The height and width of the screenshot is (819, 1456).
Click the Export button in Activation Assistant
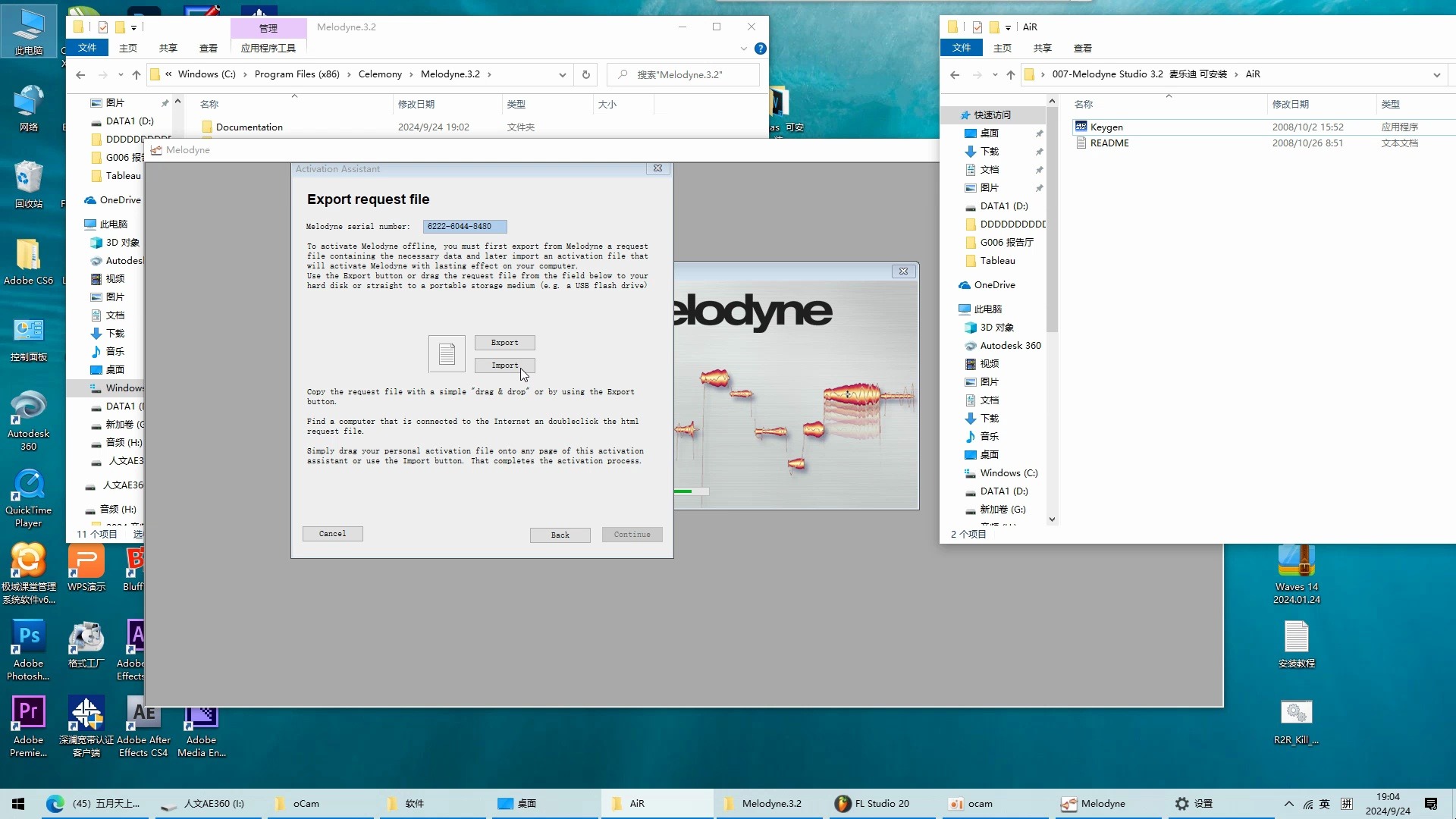[x=504, y=342]
